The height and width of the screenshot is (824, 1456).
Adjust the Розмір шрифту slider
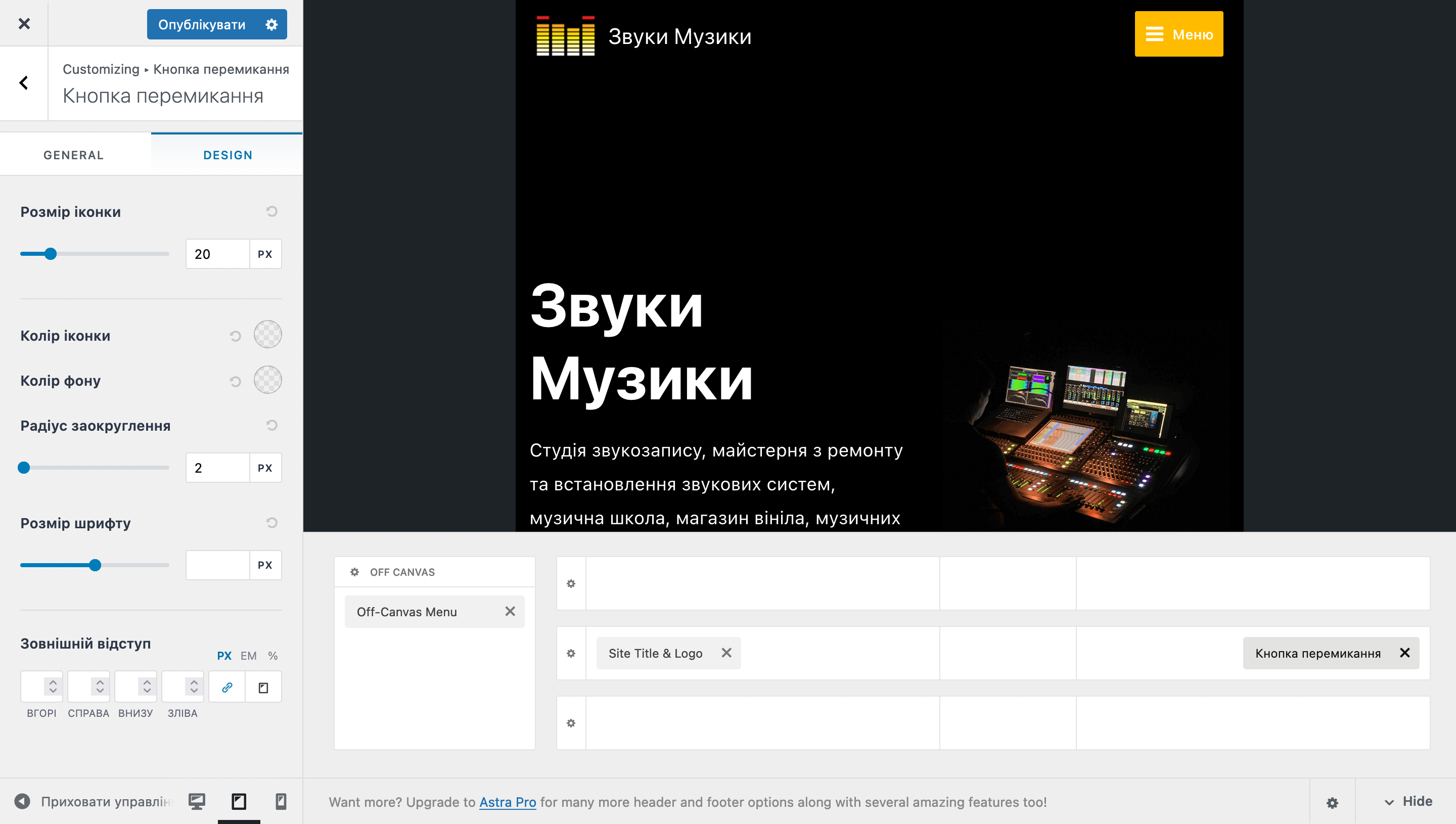[x=95, y=565]
